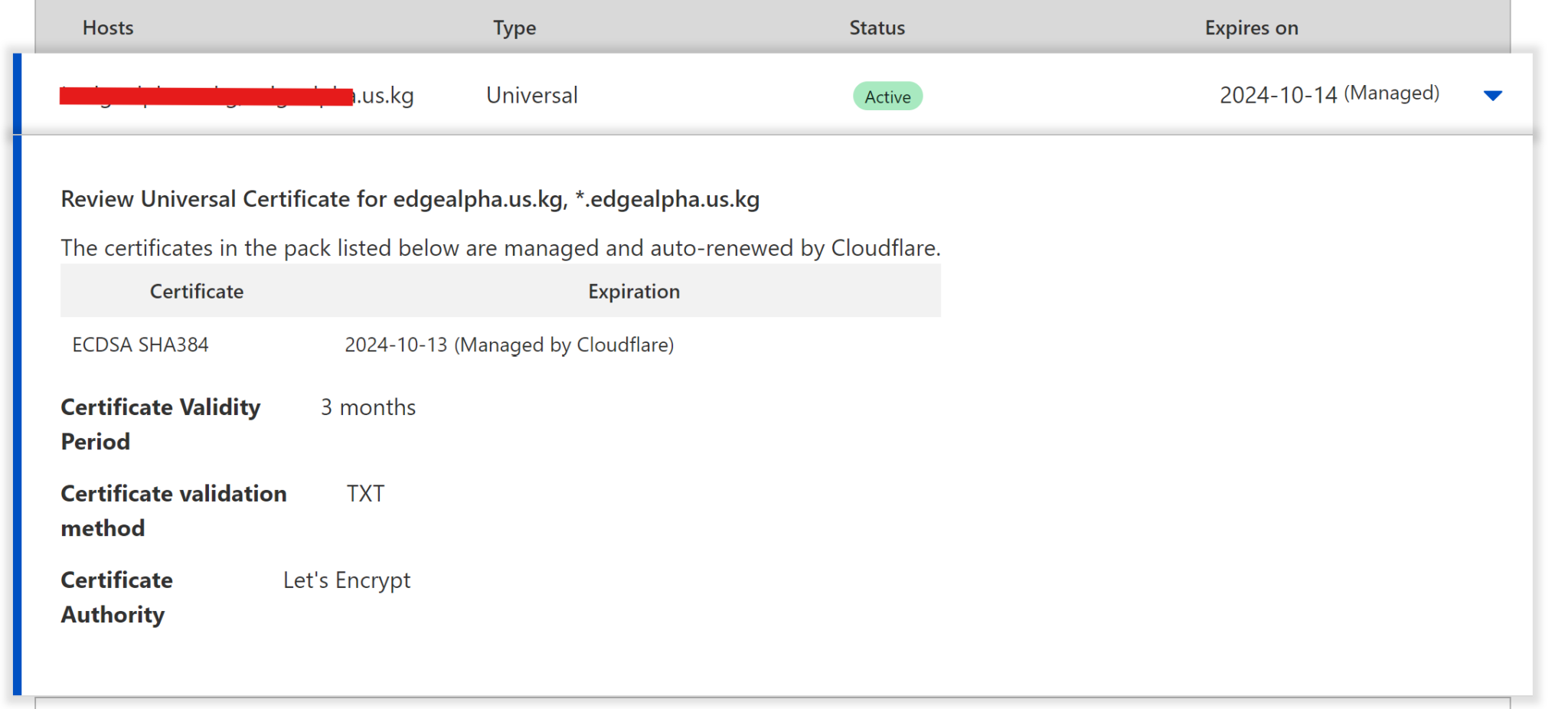Click the Expiration column header
Image resolution: width=1568 pixels, height=709 pixels.
pyautogui.click(x=633, y=291)
